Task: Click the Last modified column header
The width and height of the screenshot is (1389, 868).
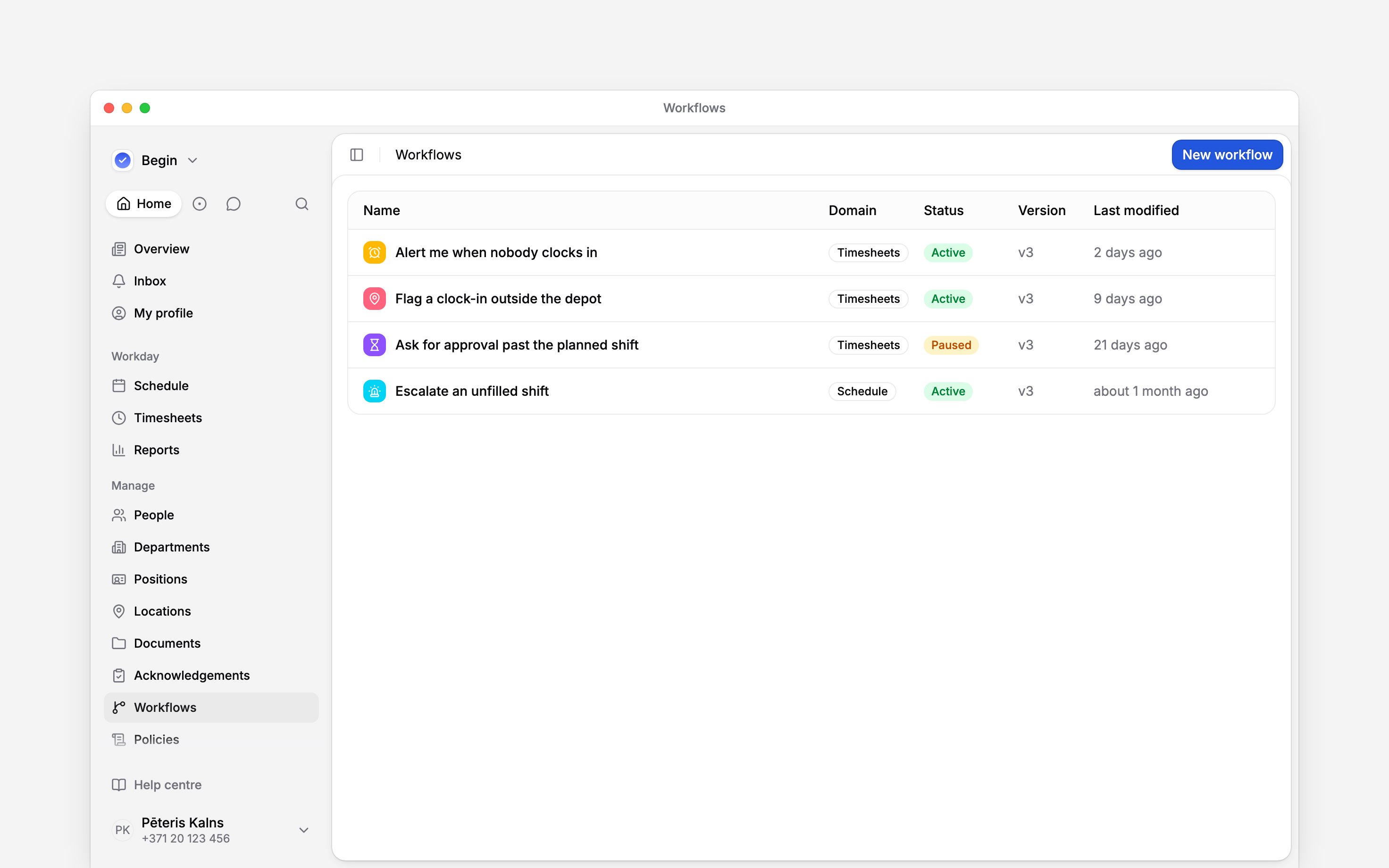Action: 1136,211
